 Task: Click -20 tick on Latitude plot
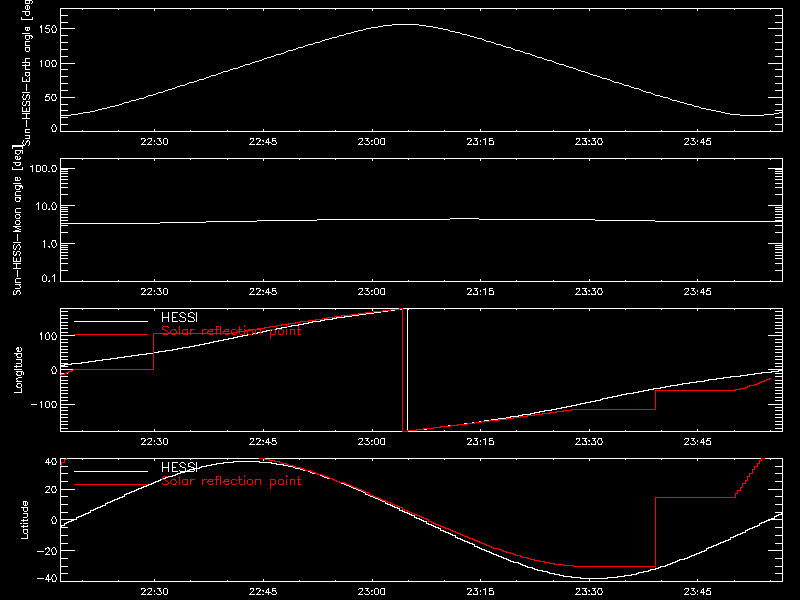tap(47, 551)
